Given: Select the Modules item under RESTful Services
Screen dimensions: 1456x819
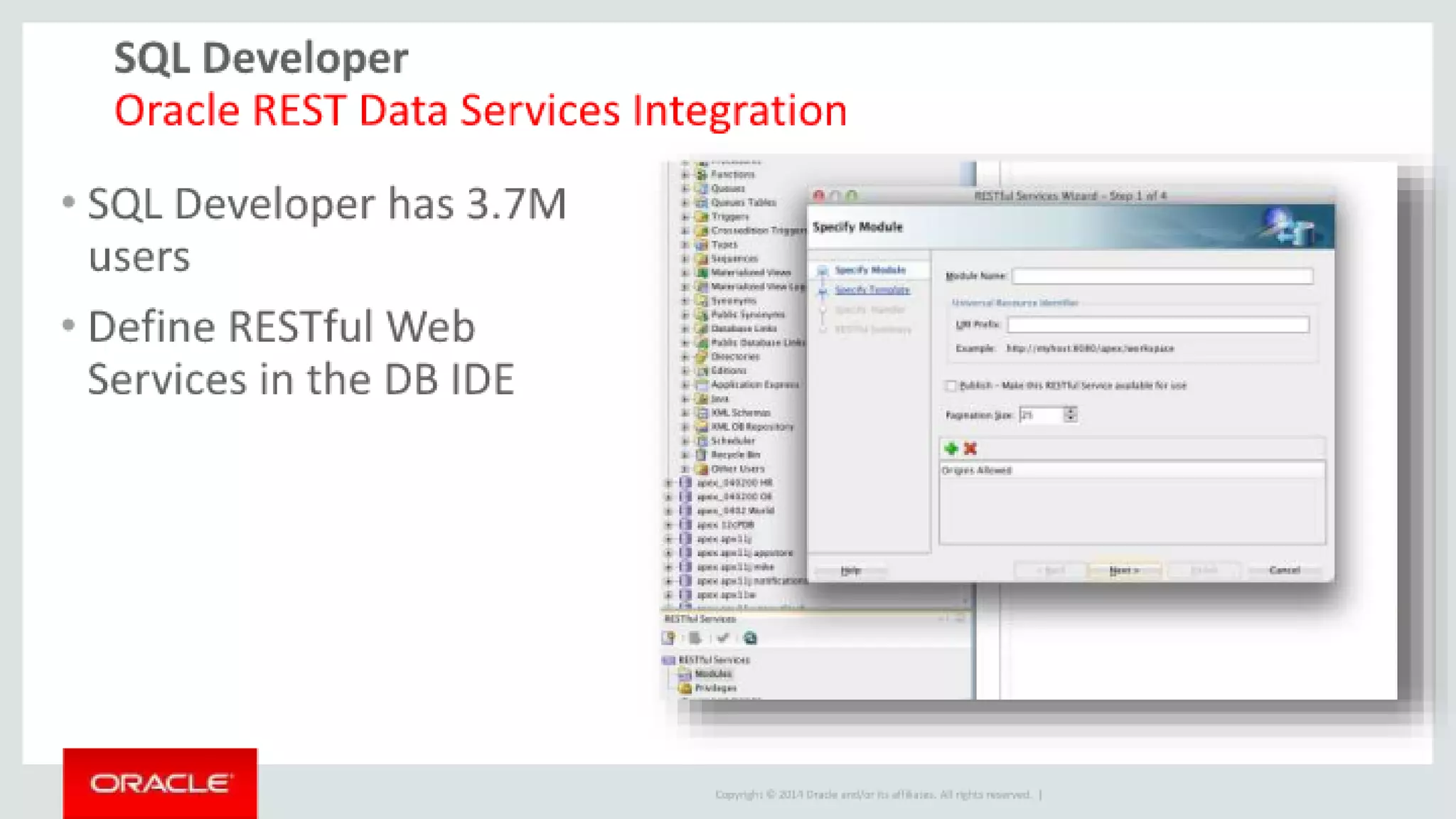Looking at the screenshot, I should (713, 674).
